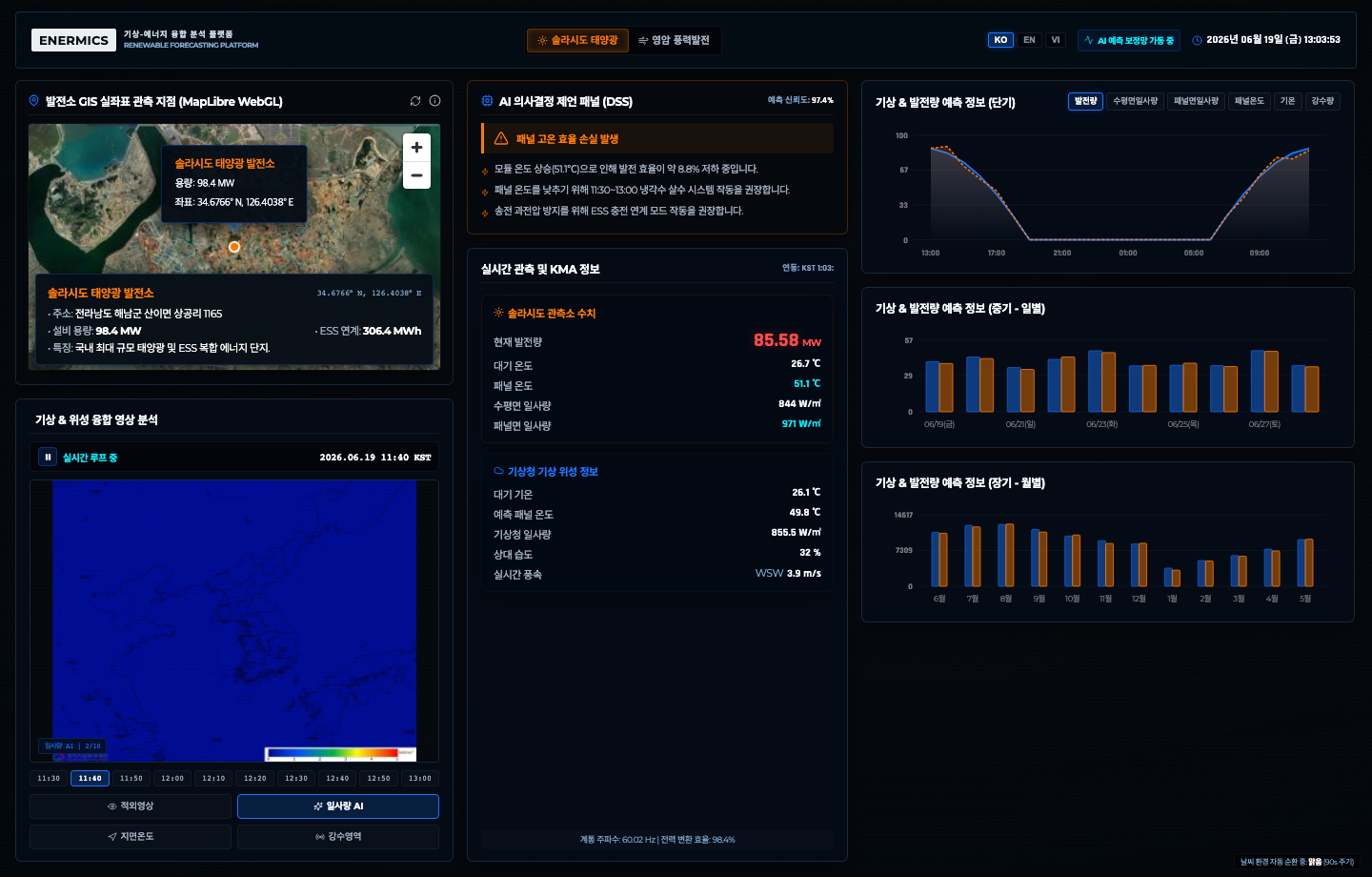This screenshot has height=877, width=1372.
Task: Show 지면온도 ground temperature layer
Action: (x=131, y=837)
